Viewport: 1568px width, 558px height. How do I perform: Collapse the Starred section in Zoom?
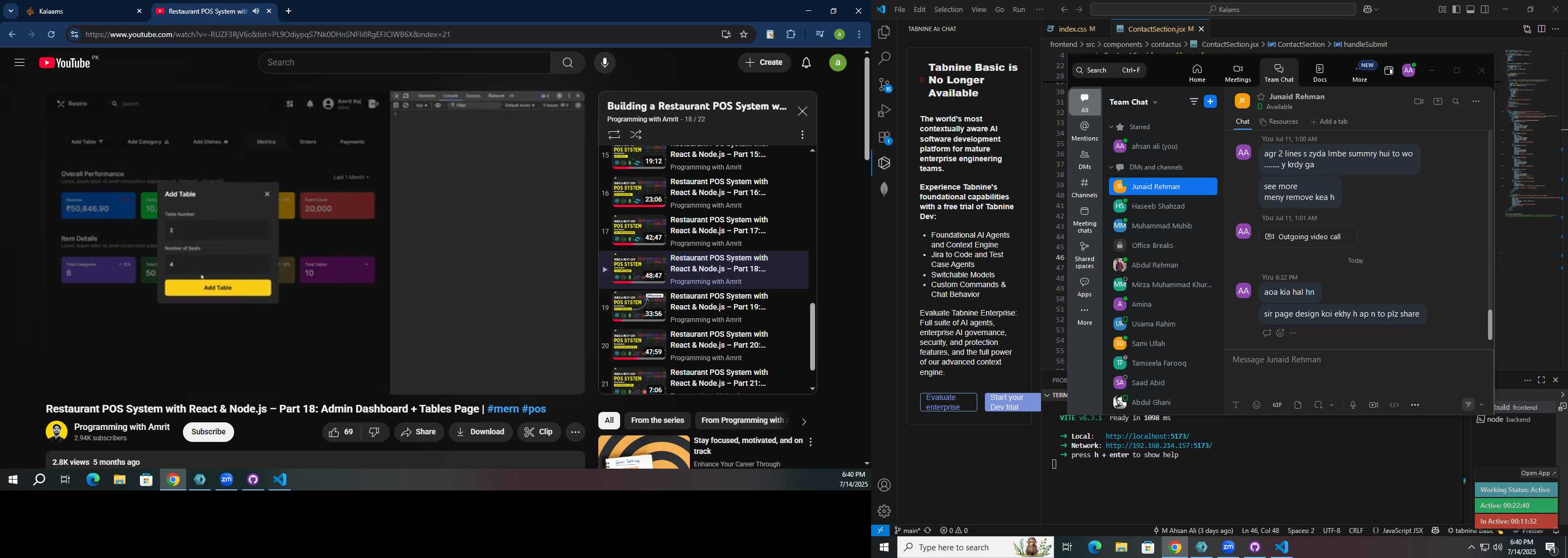1111,128
